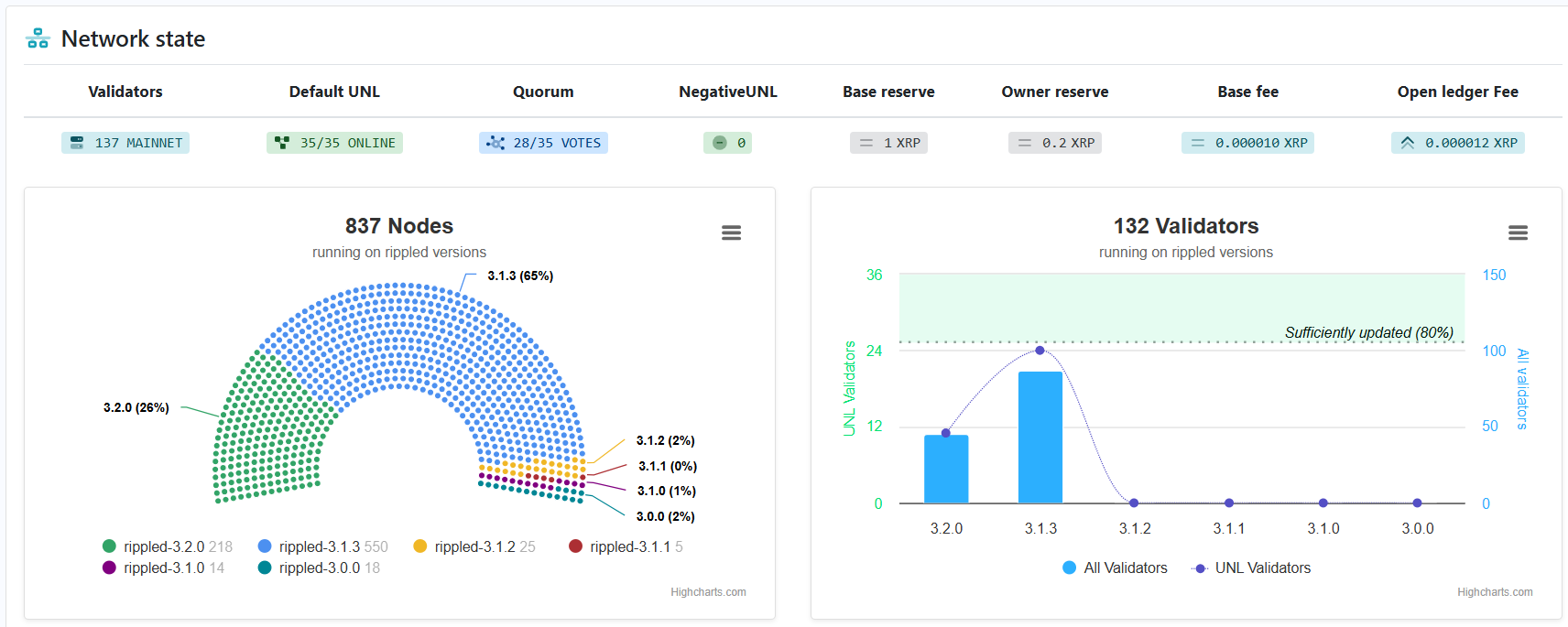Image resolution: width=1568 pixels, height=627 pixels.
Task: Click the Base reserve column header
Action: tap(888, 92)
